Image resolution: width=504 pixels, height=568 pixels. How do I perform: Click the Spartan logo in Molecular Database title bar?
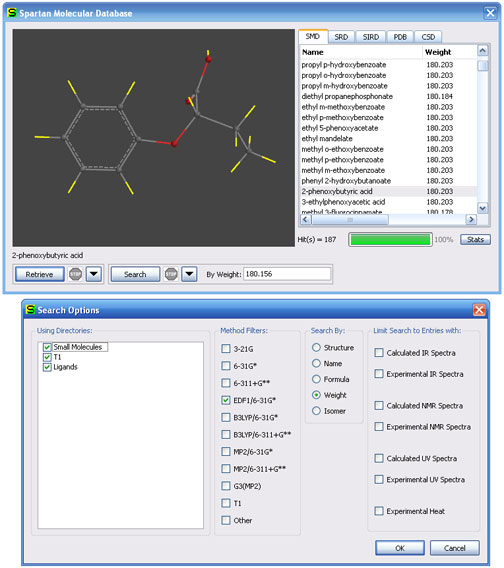12,13
